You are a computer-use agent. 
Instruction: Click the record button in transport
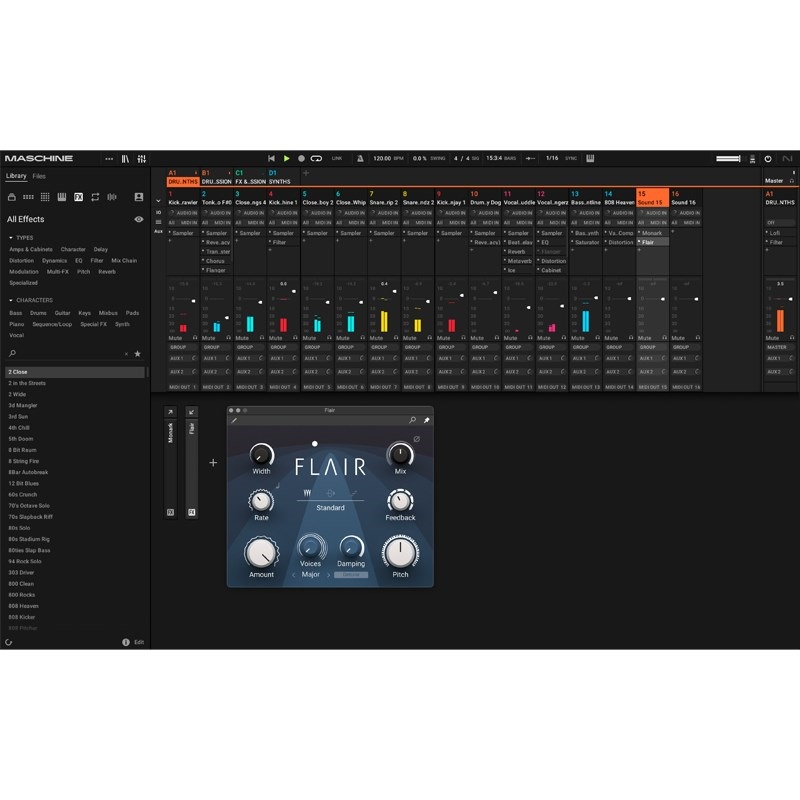coord(302,159)
